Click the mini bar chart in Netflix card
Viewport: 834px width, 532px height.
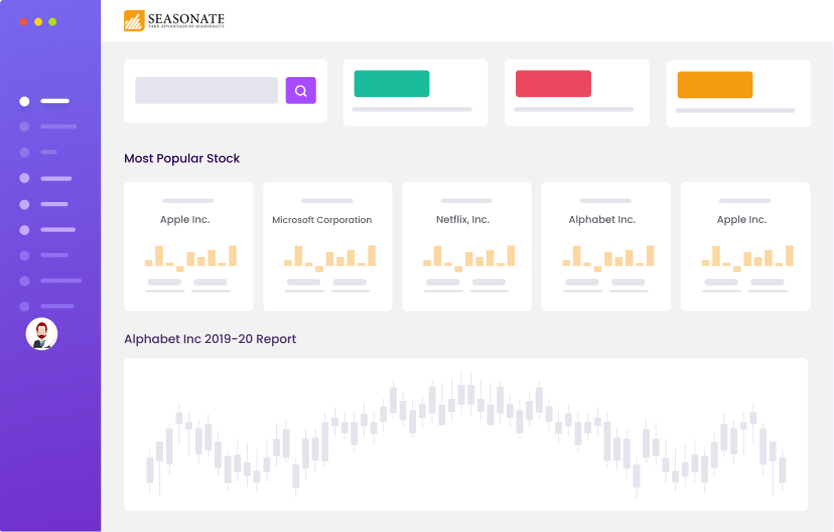(x=467, y=257)
